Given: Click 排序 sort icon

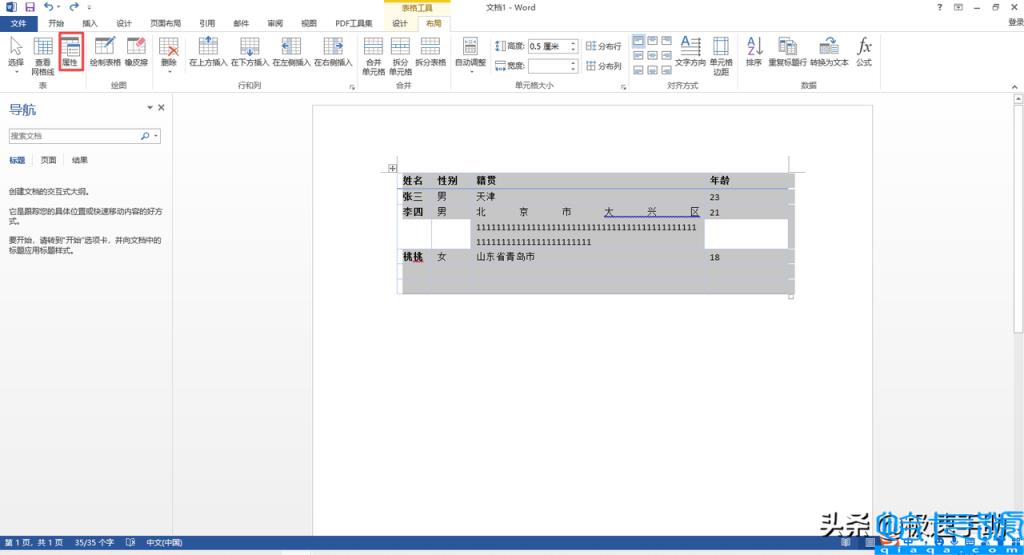Looking at the screenshot, I should click(x=754, y=50).
